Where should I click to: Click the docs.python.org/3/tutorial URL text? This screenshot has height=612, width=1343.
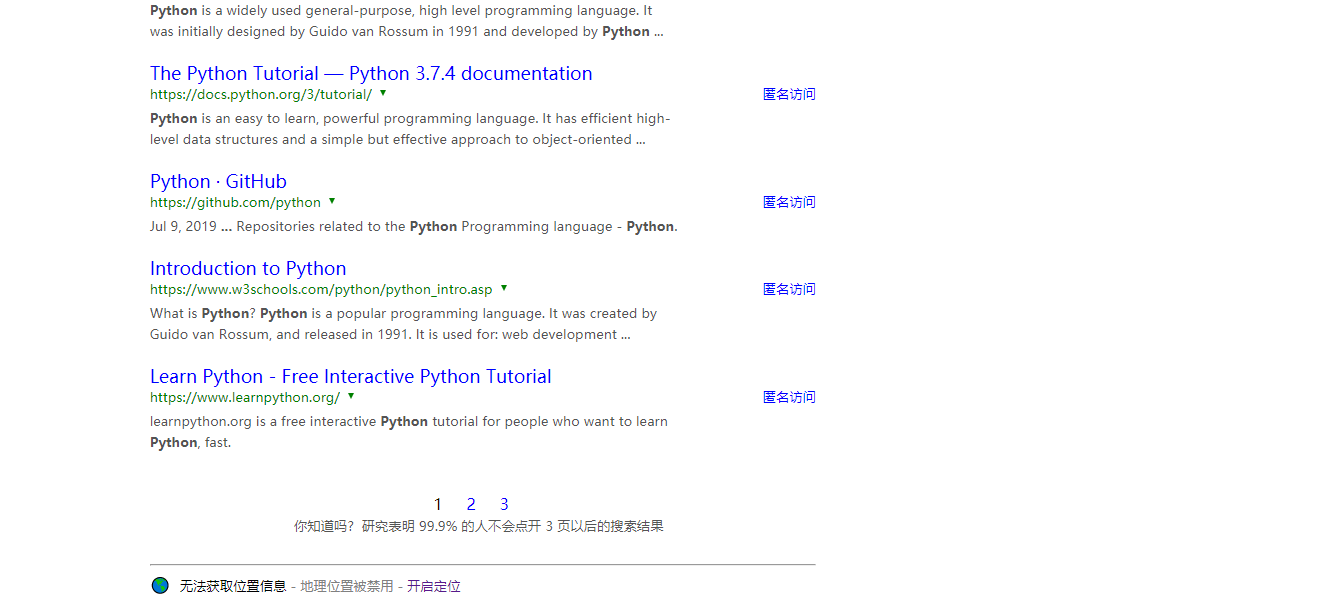pyautogui.click(x=261, y=94)
